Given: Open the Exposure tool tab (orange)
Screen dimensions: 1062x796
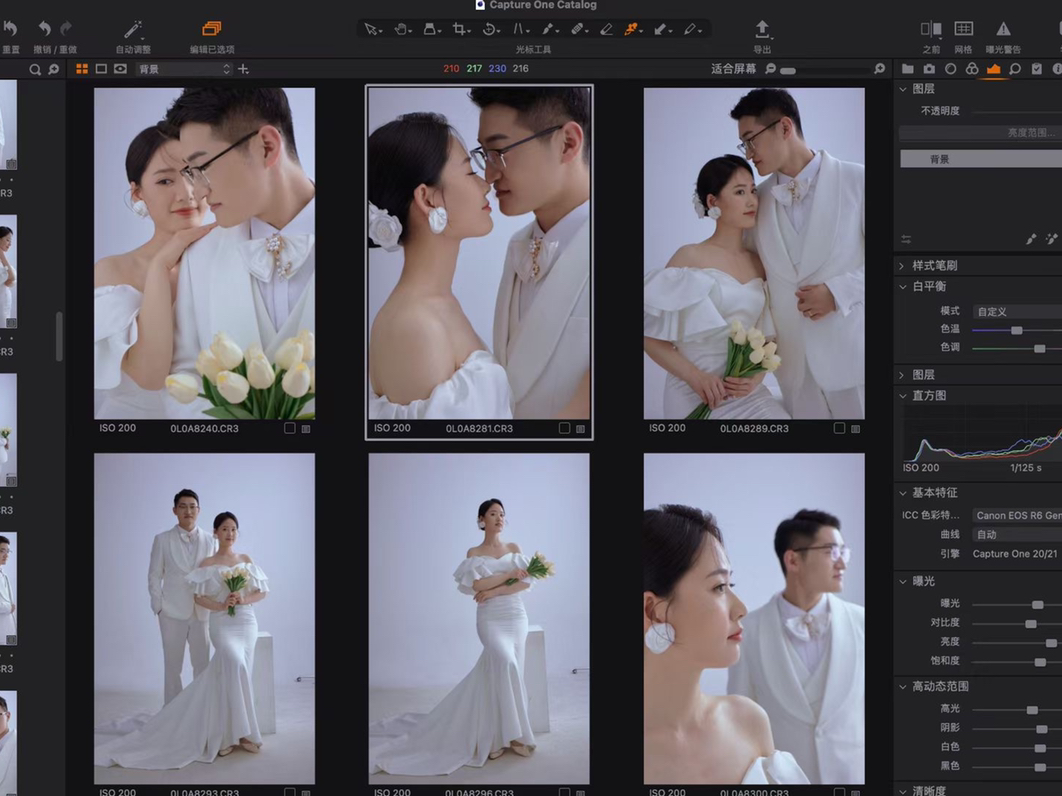Looking at the screenshot, I should tap(994, 68).
